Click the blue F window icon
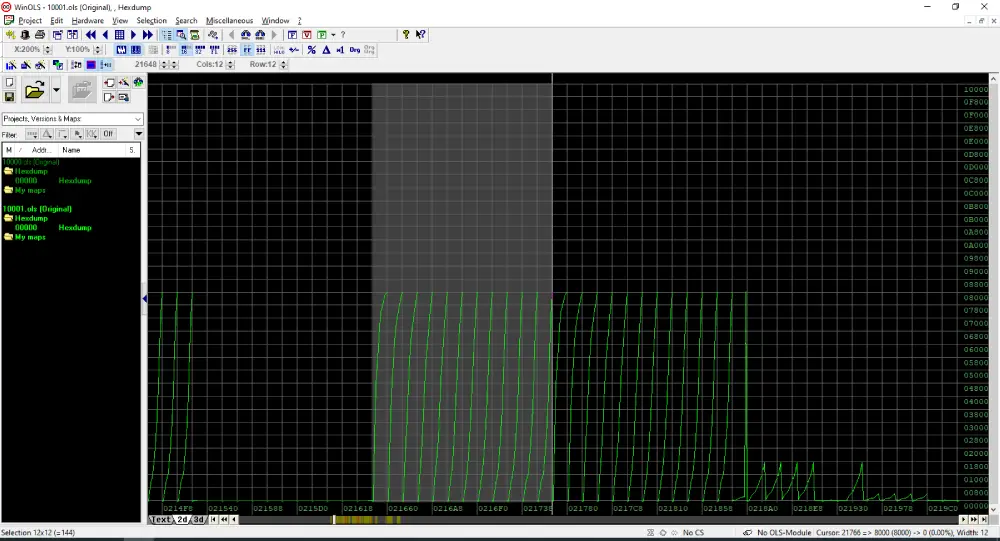 click(292, 34)
